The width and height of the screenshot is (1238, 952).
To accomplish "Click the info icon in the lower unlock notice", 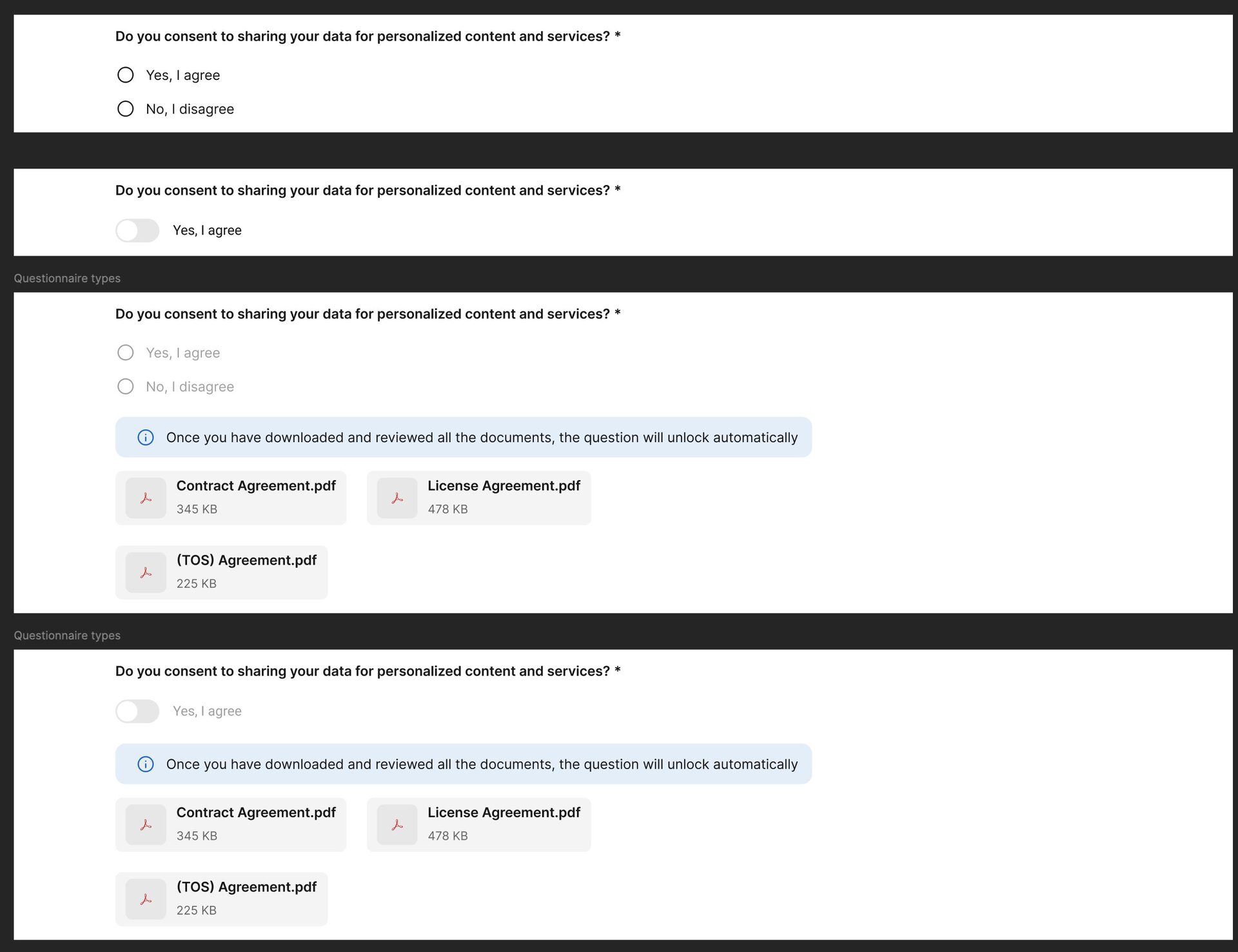I will tap(146, 764).
